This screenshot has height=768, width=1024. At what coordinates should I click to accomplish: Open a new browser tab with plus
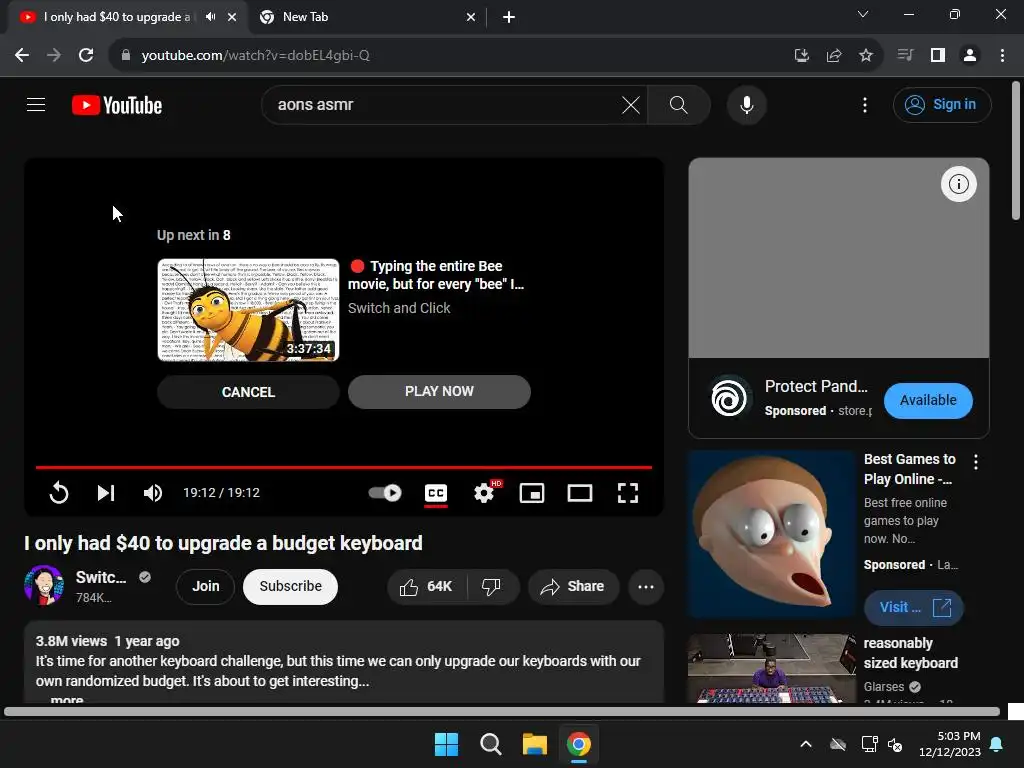[x=509, y=17]
